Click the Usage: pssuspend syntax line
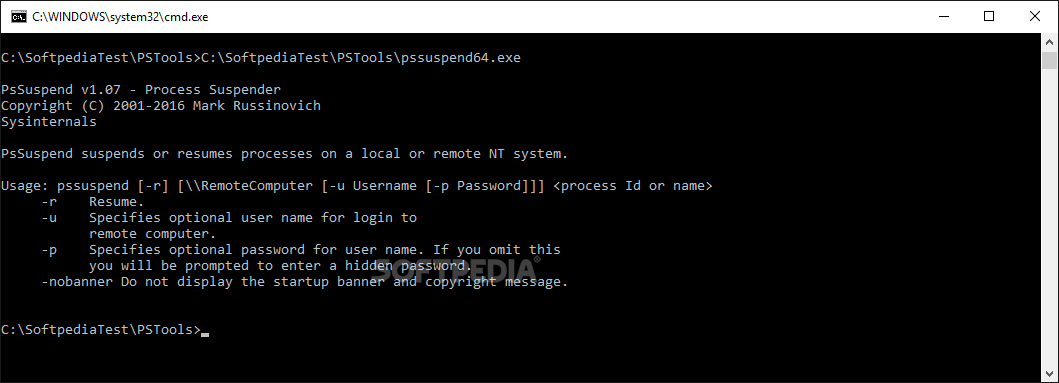This screenshot has width=1059, height=383. click(x=357, y=186)
